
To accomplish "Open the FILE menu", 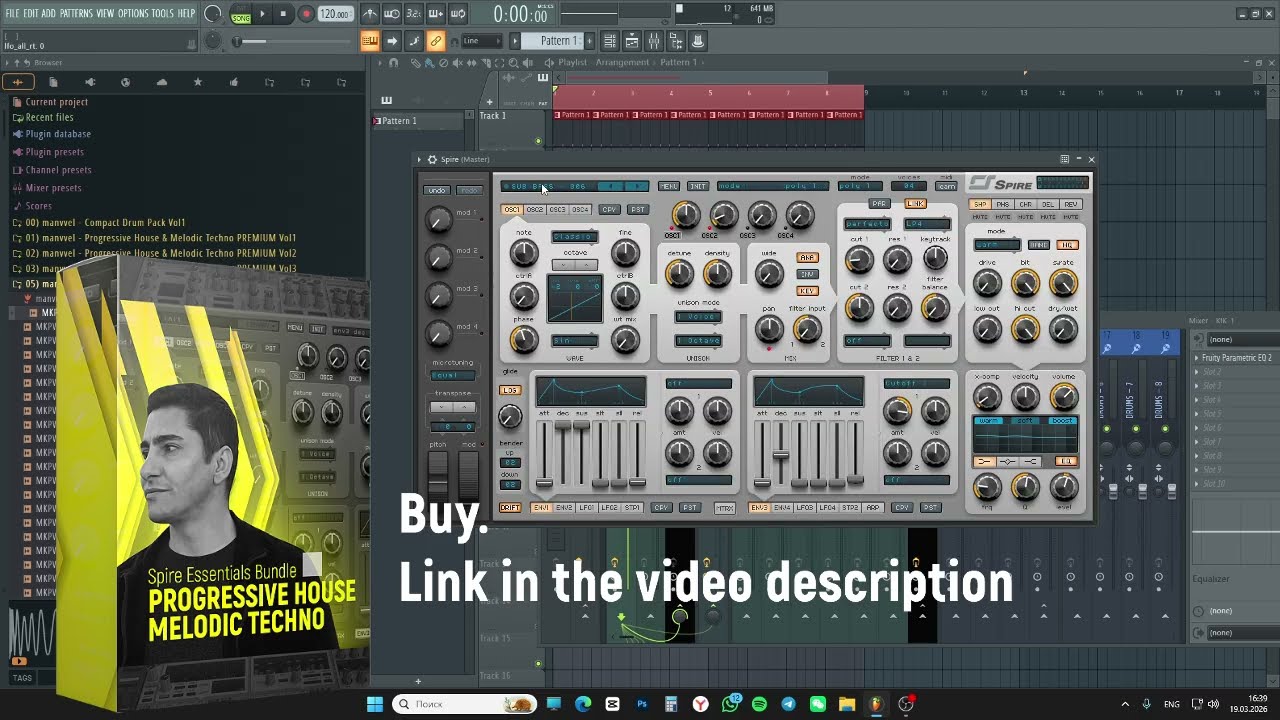I will tap(12, 13).
